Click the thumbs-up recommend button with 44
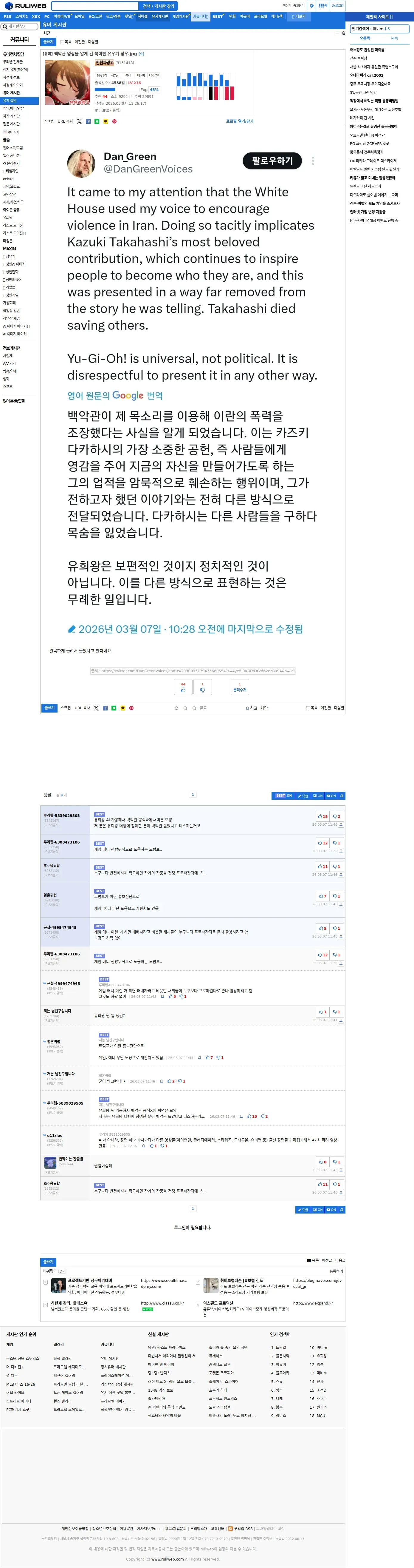414x1568 pixels. click(183, 687)
